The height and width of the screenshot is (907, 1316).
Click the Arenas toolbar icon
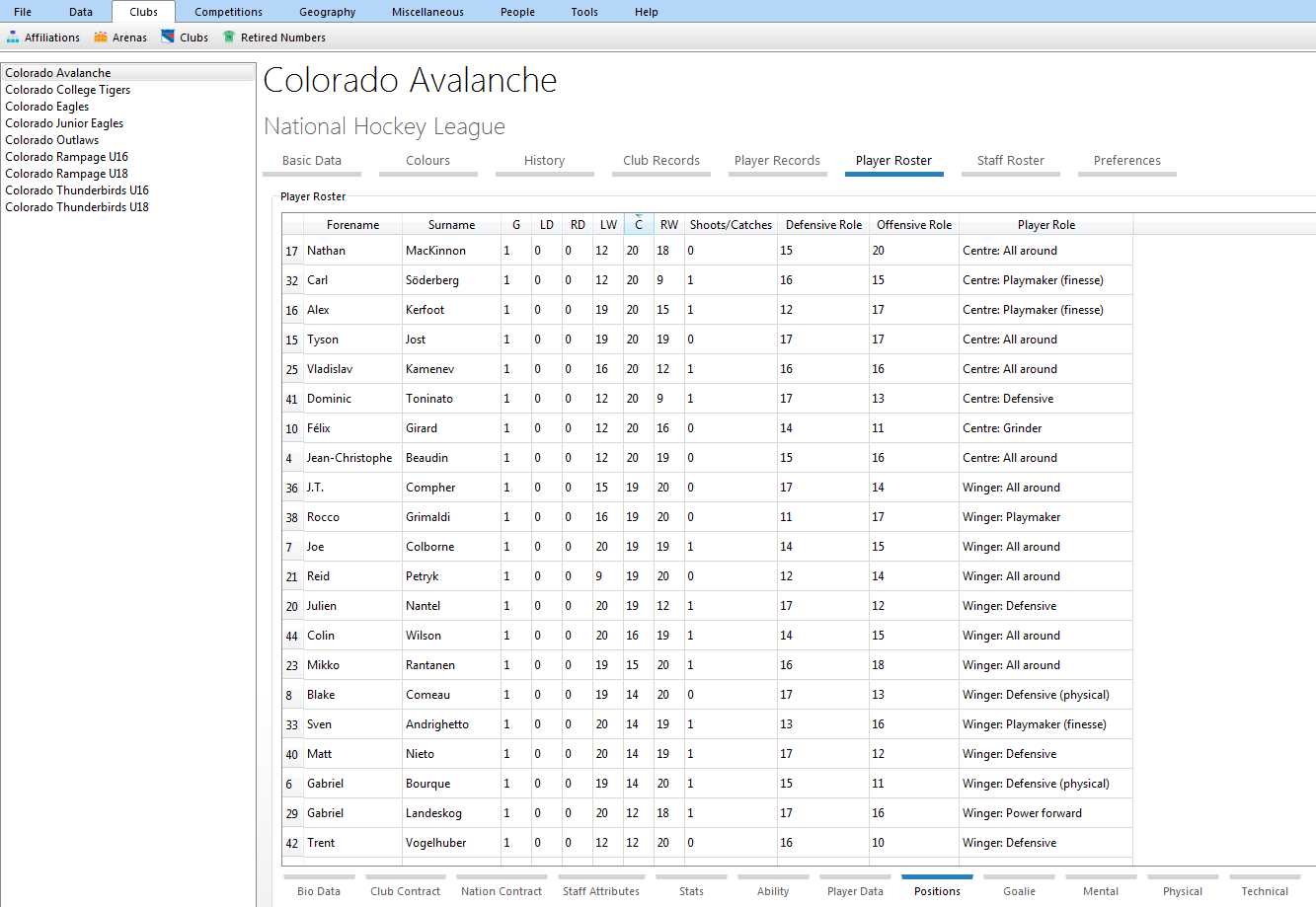click(101, 38)
